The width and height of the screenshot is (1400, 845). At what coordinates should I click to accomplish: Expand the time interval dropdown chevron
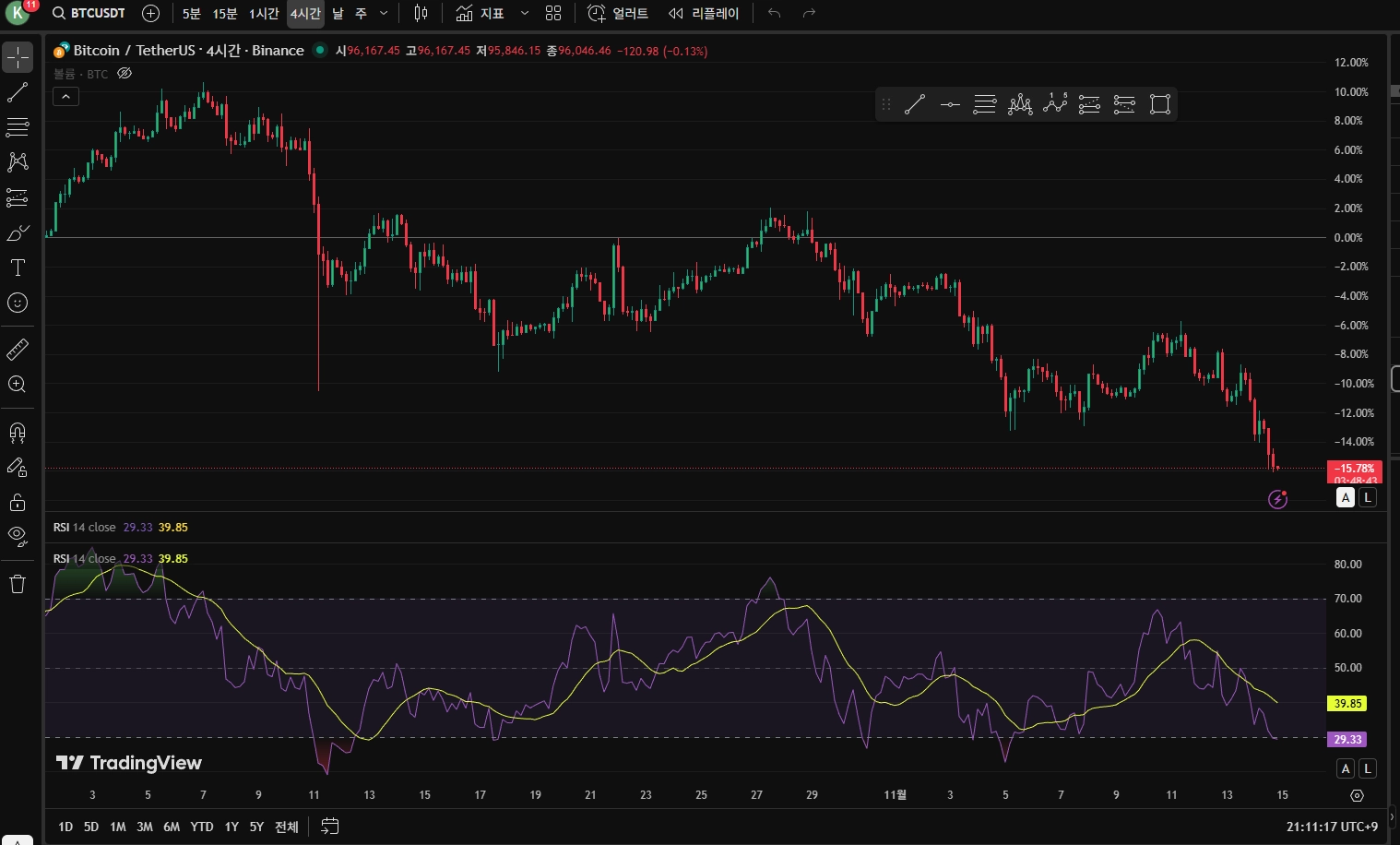[384, 14]
